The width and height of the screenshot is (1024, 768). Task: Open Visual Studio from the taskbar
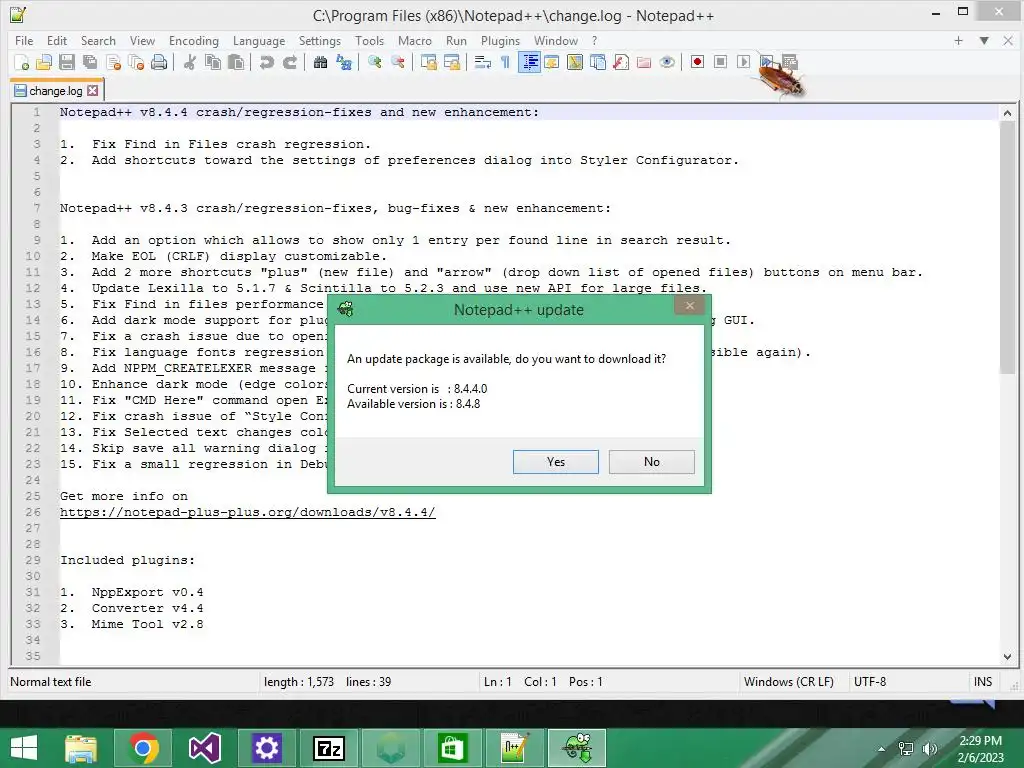click(x=204, y=748)
